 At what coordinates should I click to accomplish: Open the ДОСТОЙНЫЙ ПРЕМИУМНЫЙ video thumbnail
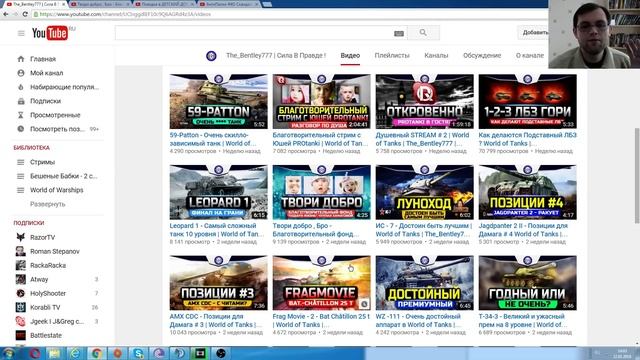coord(424,283)
